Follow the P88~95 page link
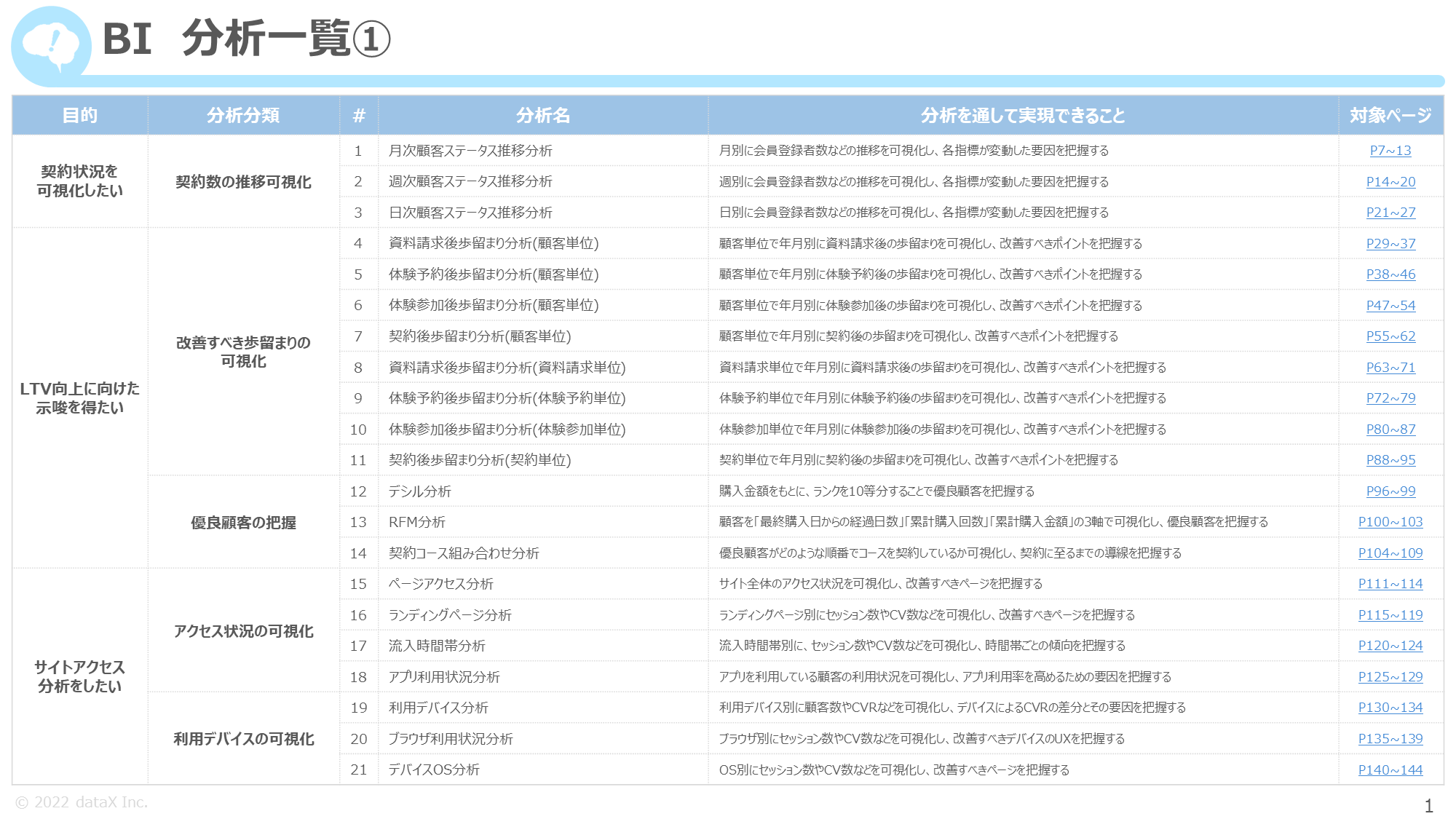 tap(1390, 460)
